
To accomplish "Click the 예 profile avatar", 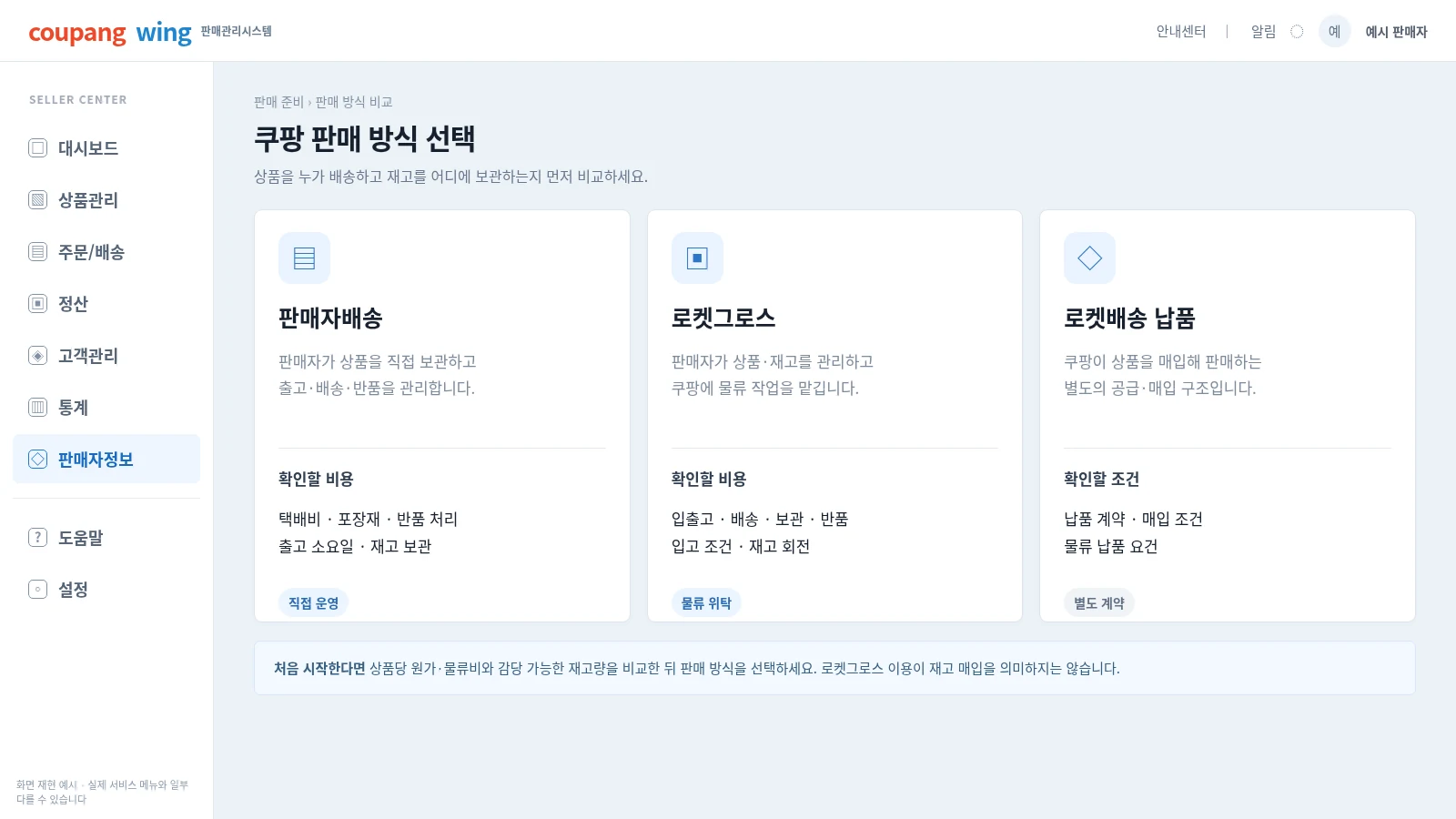I will coord(1334,31).
